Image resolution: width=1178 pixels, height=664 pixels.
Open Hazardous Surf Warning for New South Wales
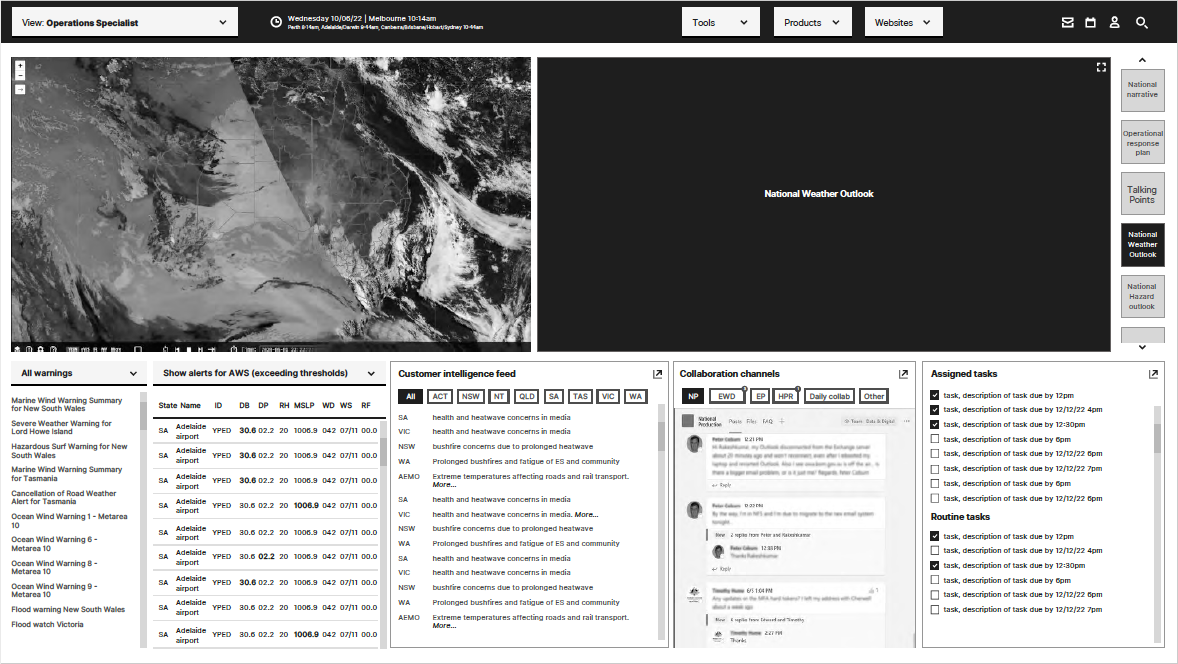(69, 451)
